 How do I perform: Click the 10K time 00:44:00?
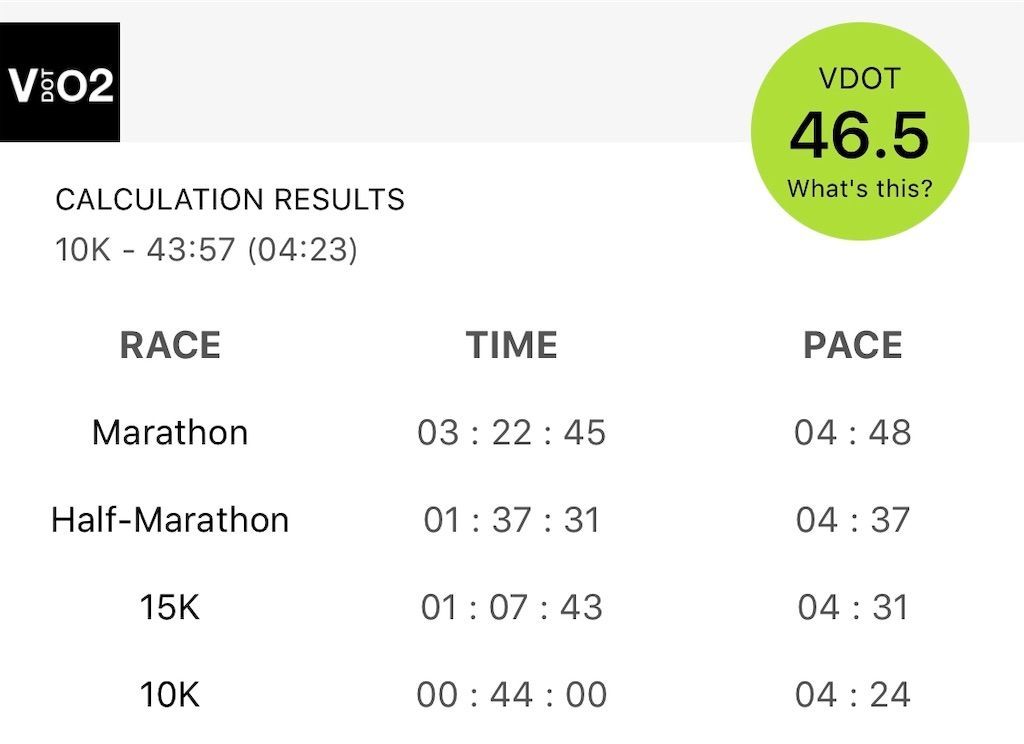click(511, 694)
